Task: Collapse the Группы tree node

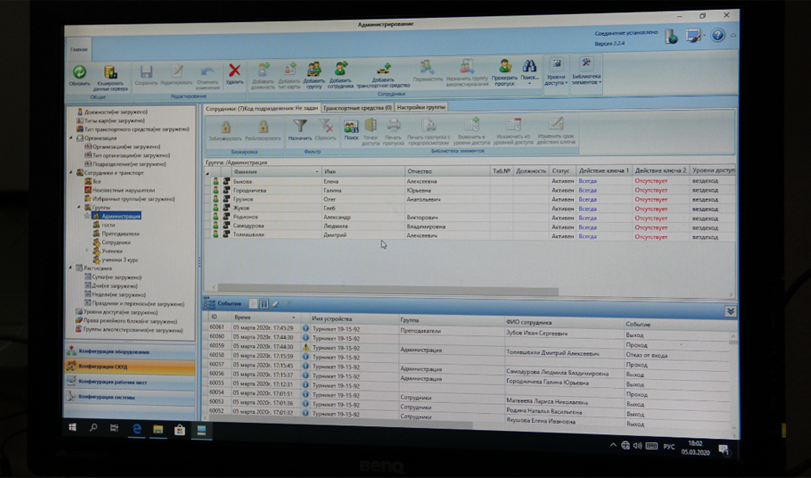Action: click(79, 207)
